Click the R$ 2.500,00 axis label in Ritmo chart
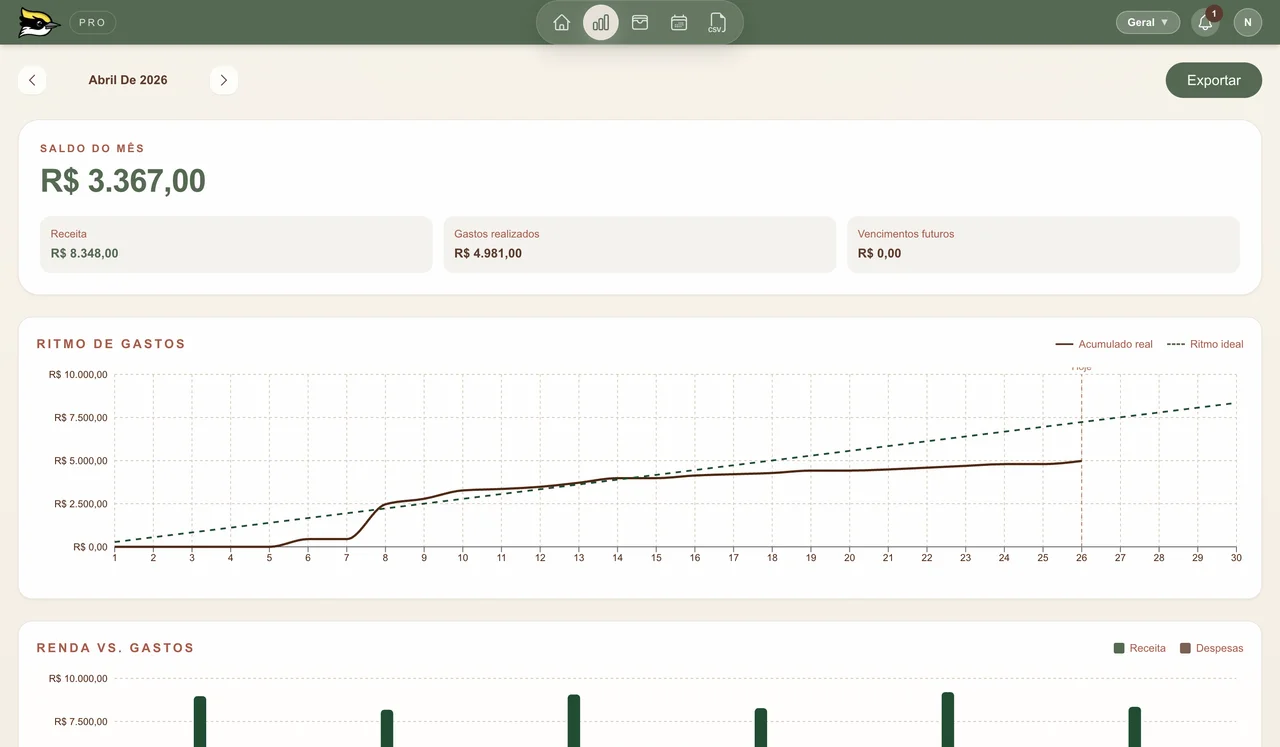This screenshot has width=1280, height=747. [81, 504]
